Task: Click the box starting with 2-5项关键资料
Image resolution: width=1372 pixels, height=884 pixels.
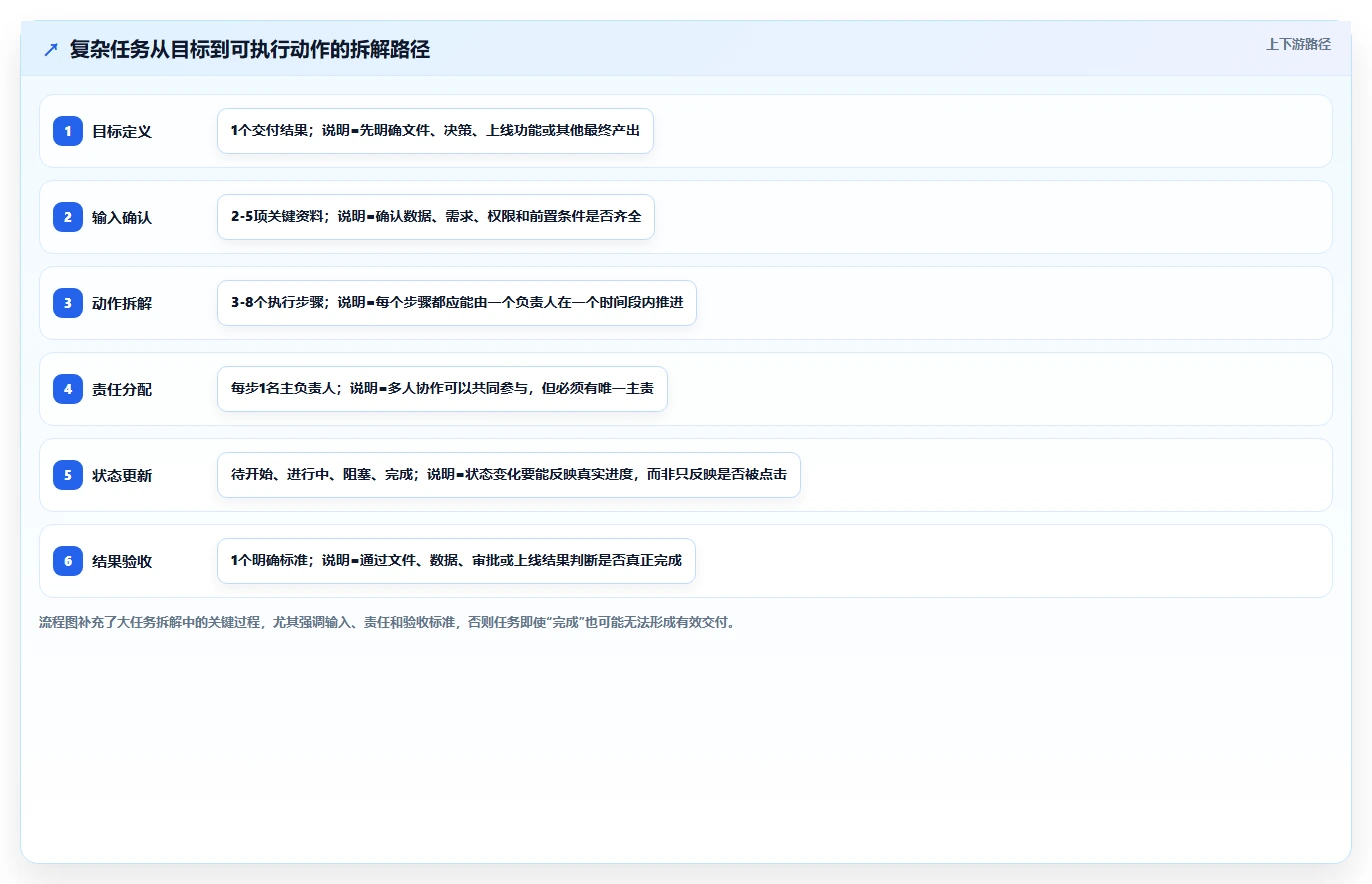Action: [x=436, y=217]
